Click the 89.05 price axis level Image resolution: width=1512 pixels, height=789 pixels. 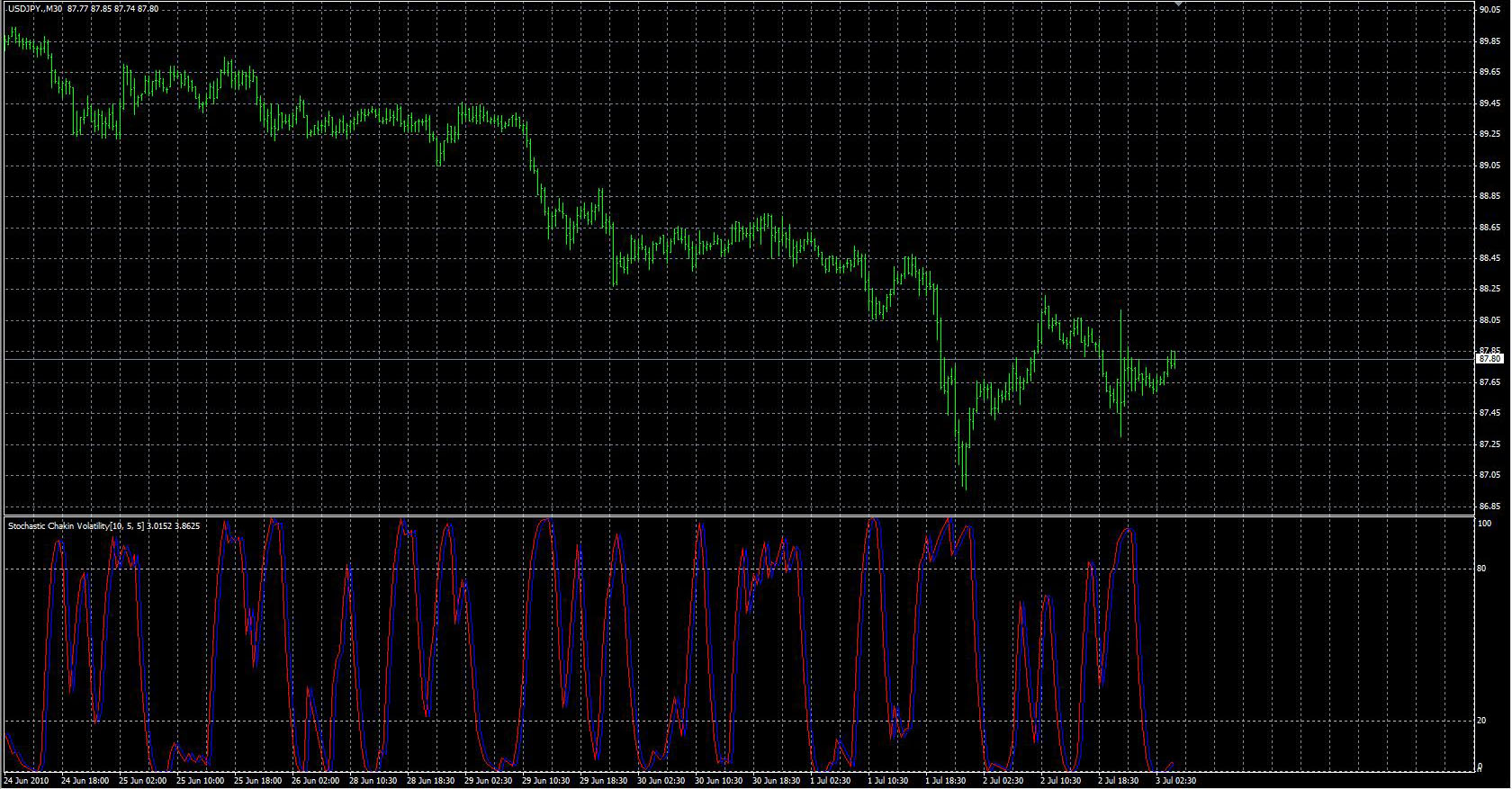(x=1489, y=166)
